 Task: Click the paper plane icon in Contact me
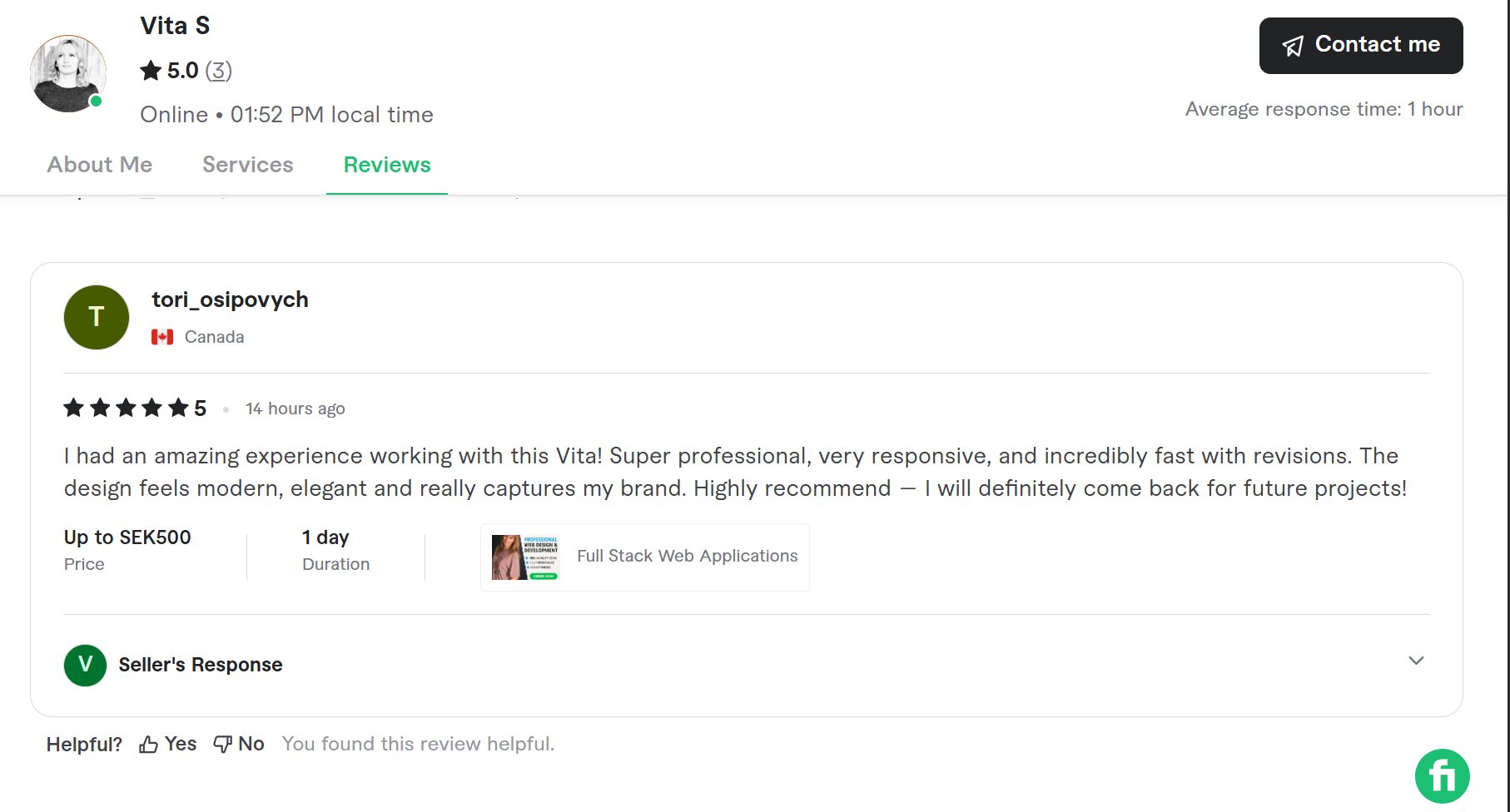coord(1293,46)
